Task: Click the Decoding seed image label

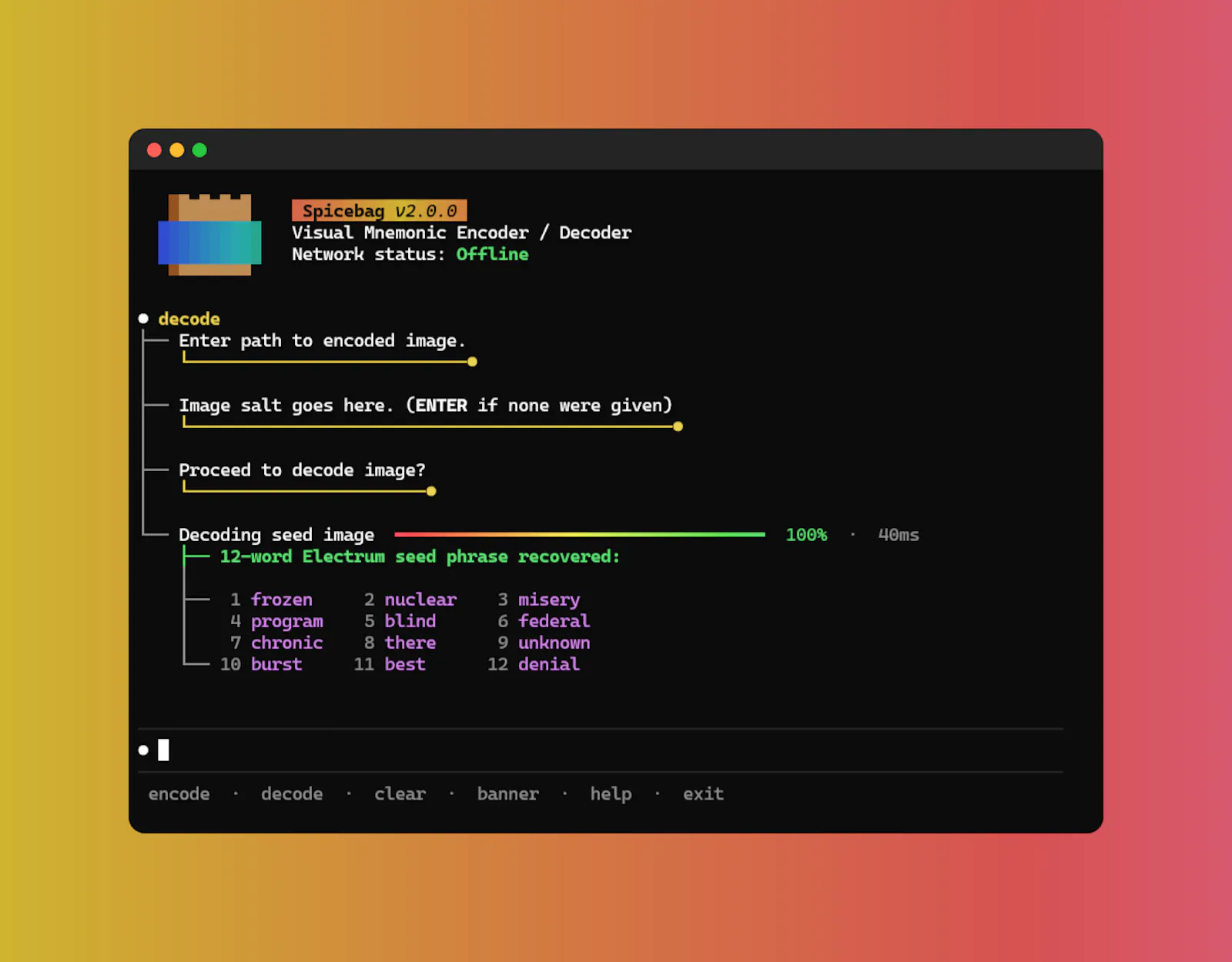Action: 276,535
